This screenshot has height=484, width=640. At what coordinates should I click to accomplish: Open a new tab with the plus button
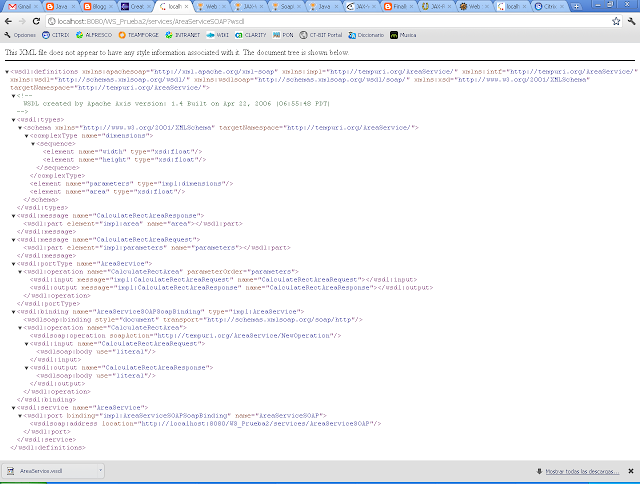(x=576, y=7)
